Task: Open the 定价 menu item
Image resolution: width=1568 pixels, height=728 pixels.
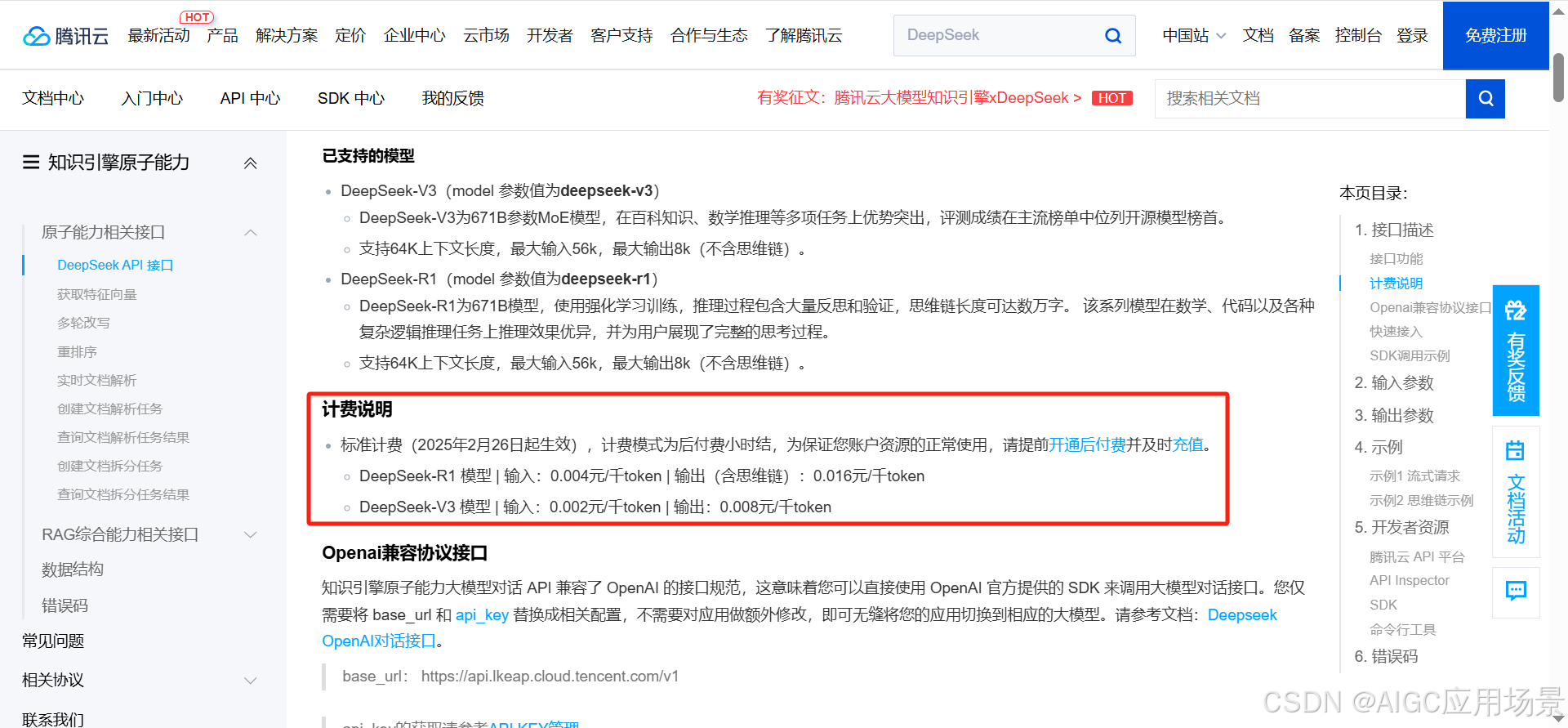Action: [x=350, y=36]
